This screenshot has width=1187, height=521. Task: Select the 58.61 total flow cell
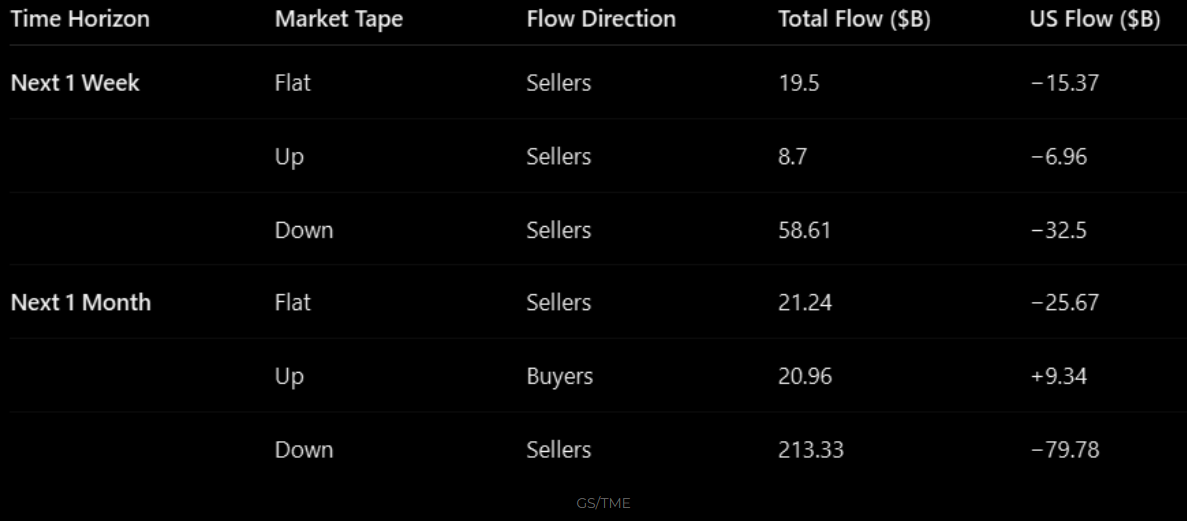805,230
